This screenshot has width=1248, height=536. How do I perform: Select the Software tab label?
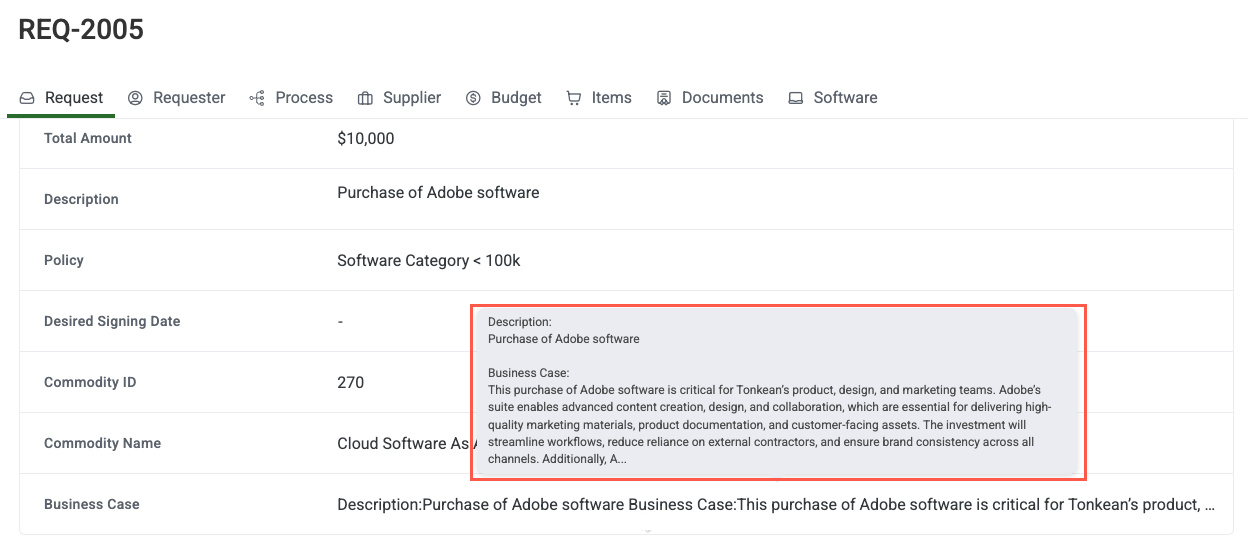845,98
